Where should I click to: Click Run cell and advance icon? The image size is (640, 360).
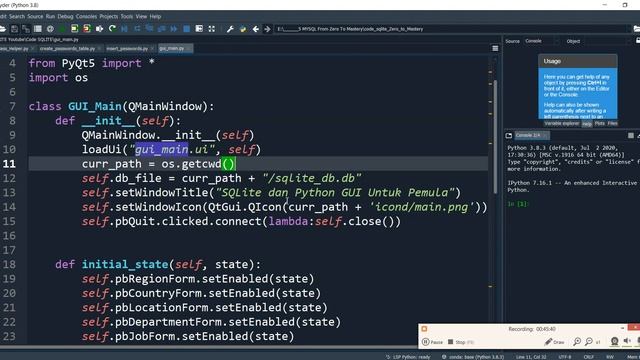pyautogui.click(x=87, y=29)
